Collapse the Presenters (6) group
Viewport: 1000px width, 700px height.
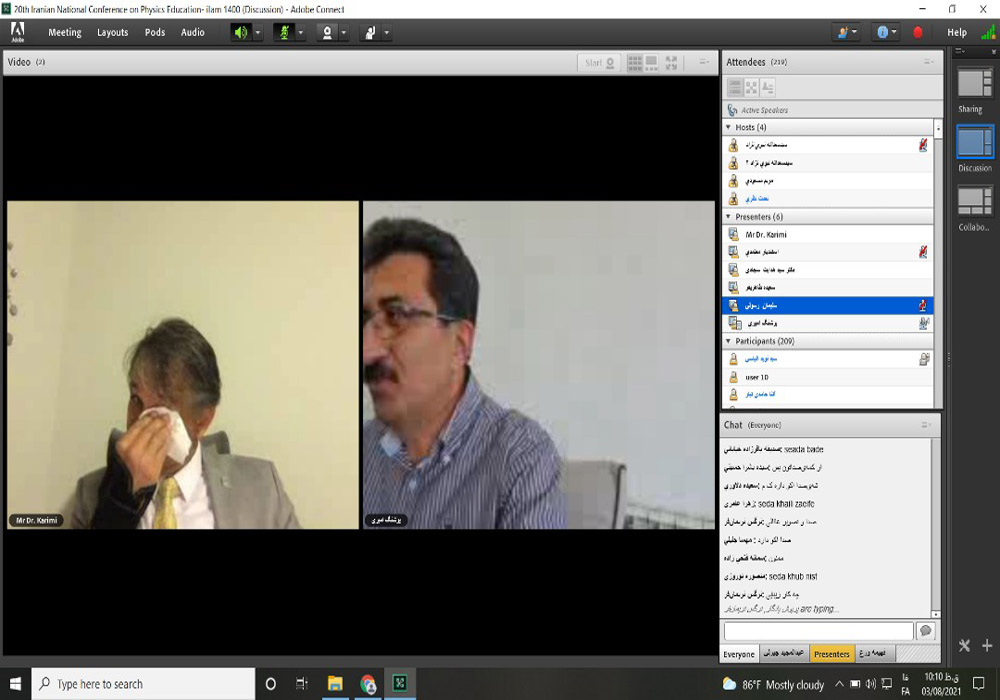click(728, 216)
